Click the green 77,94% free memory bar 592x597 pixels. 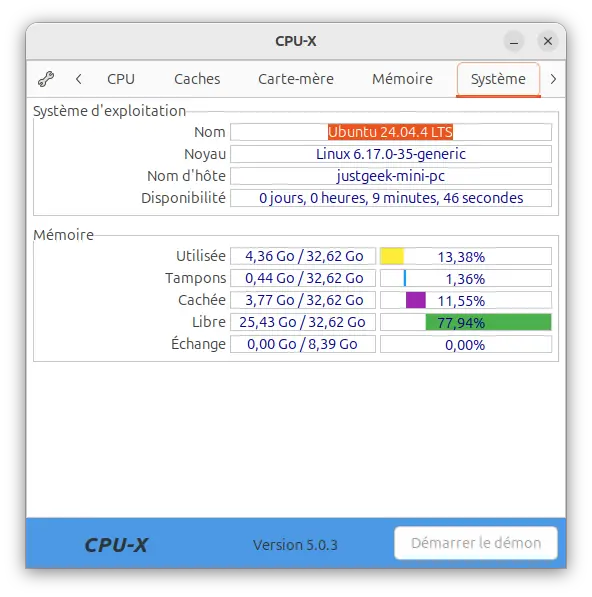coord(466,322)
